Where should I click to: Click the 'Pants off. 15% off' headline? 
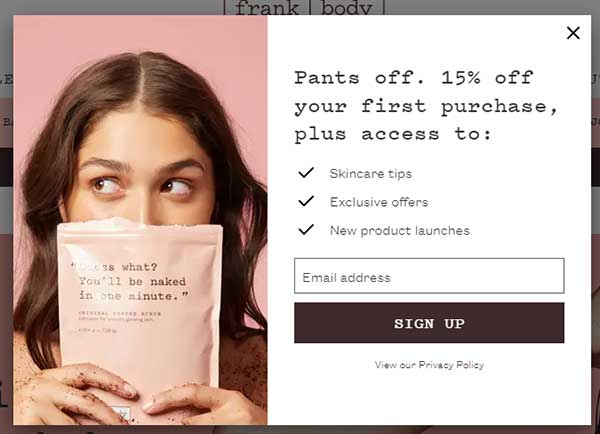(413, 78)
